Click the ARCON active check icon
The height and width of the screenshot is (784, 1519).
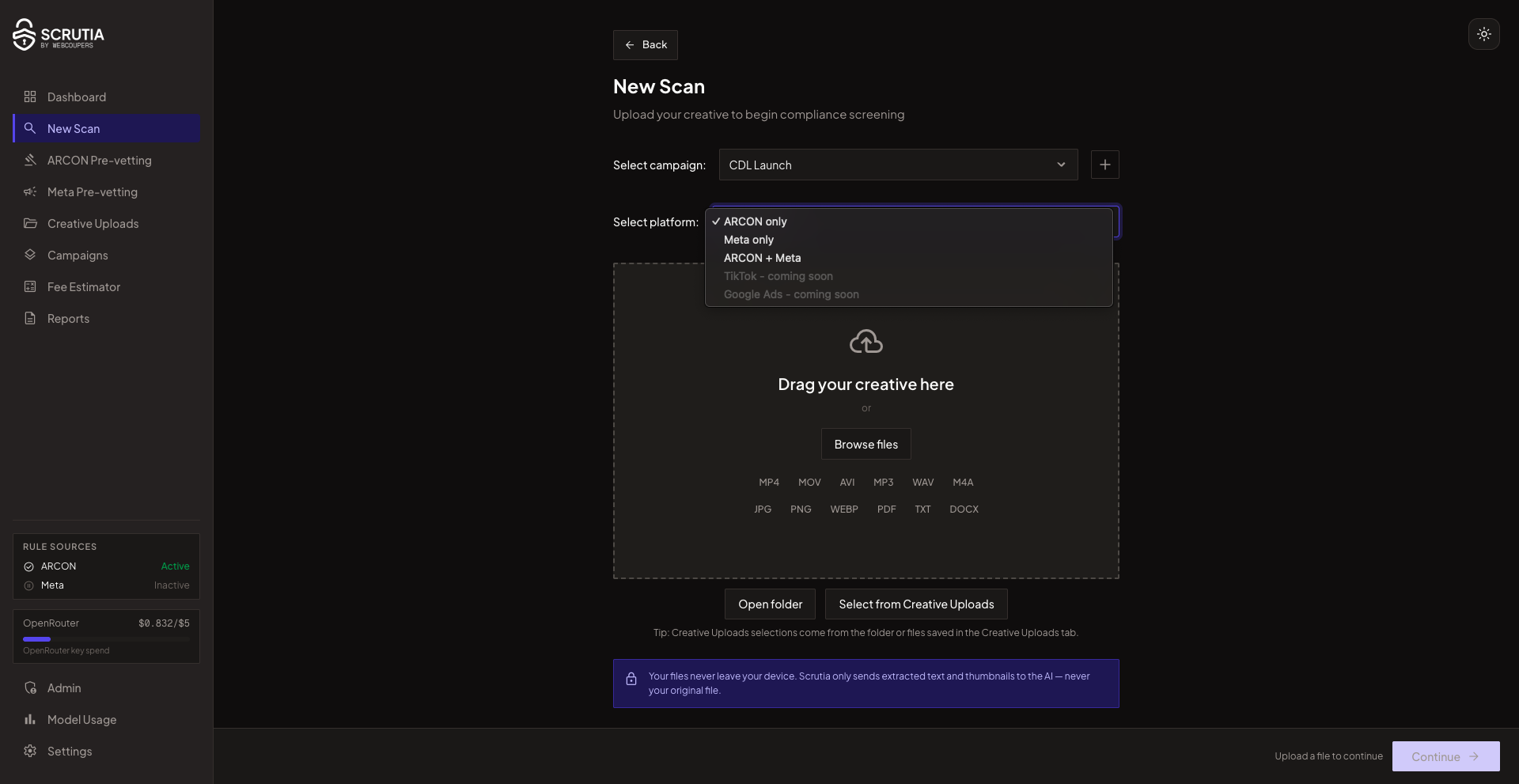point(28,566)
